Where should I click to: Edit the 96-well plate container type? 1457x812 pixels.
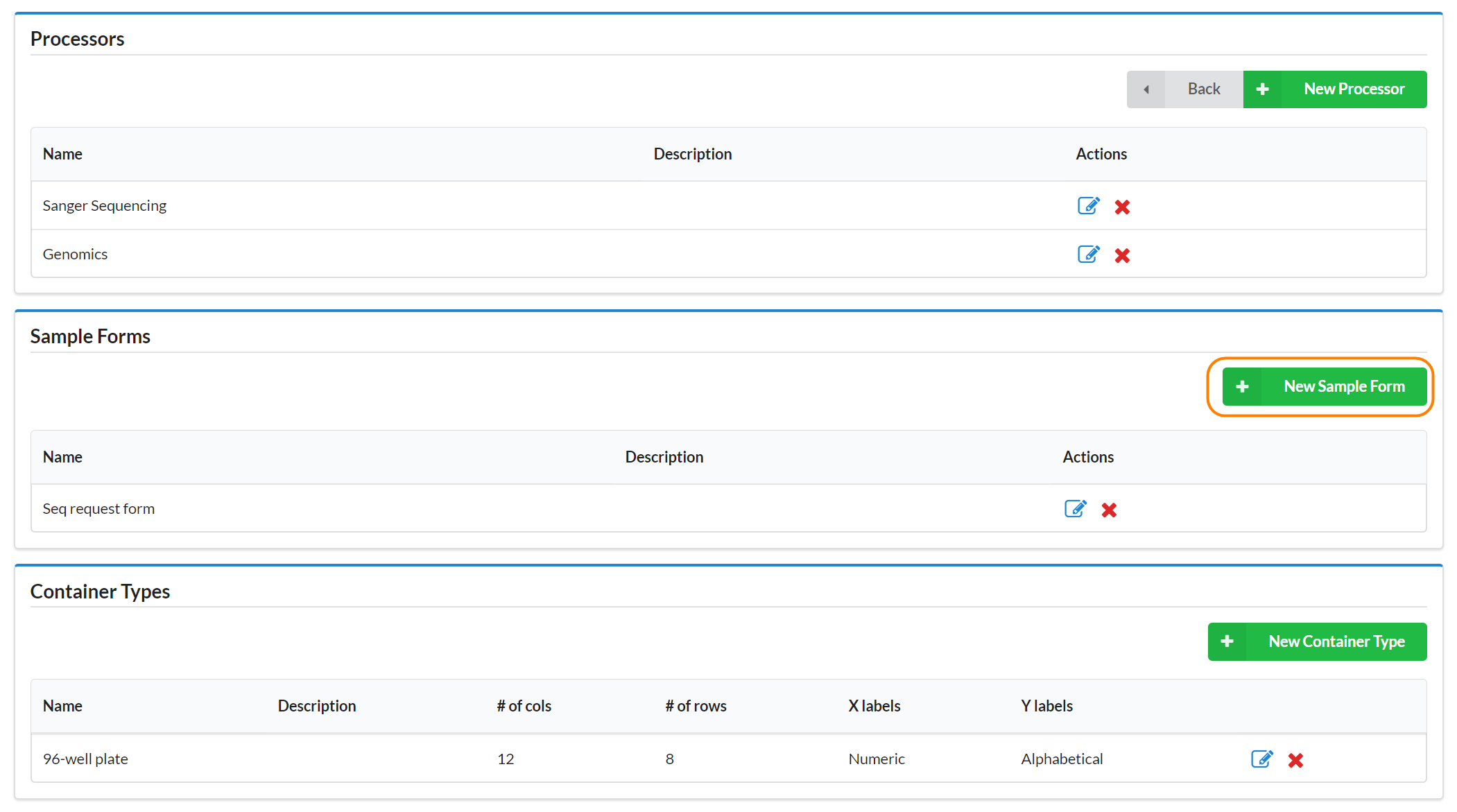pyautogui.click(x=1261, y=759)
